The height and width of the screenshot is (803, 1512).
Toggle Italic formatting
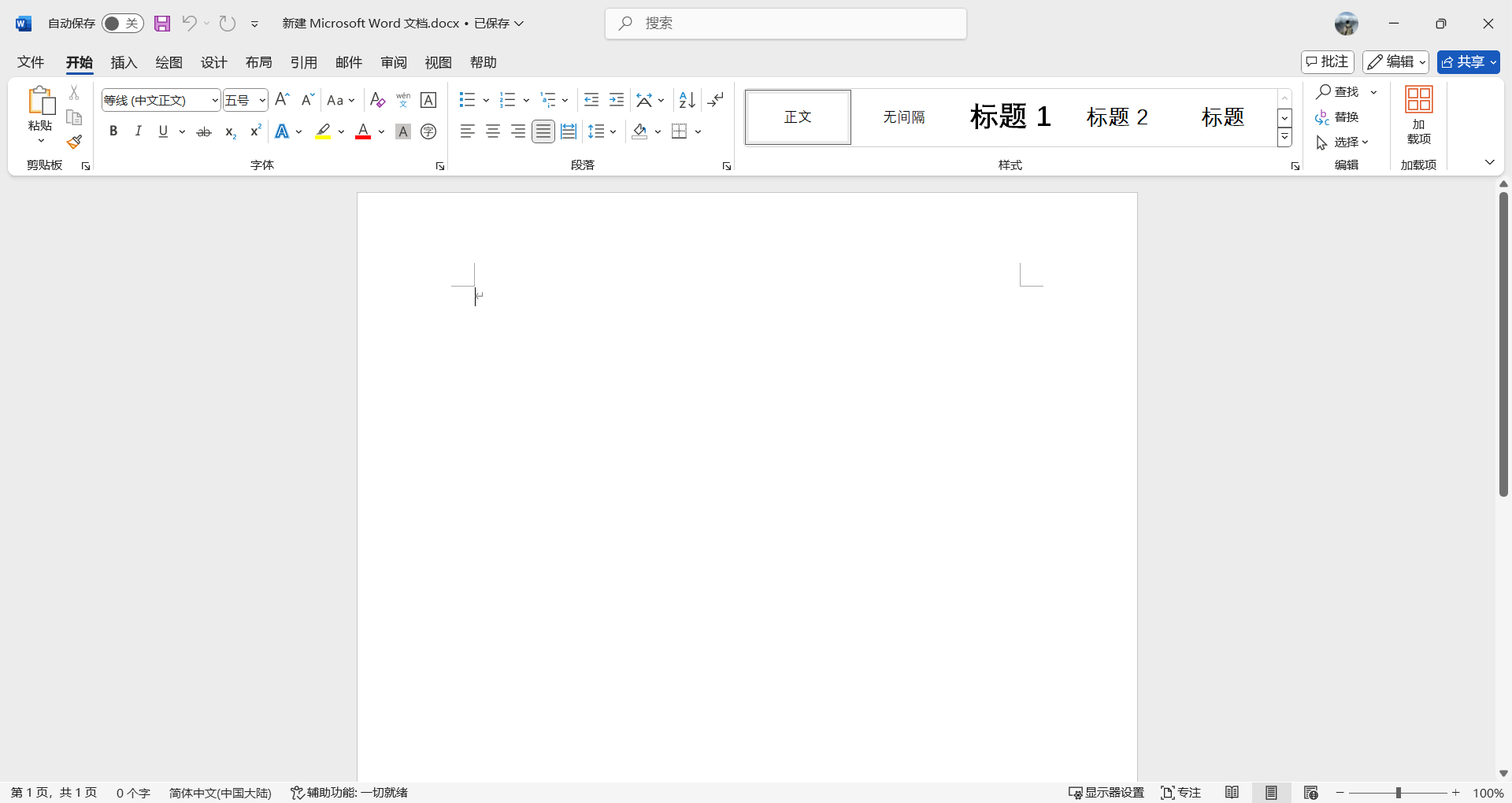[139, 131]
